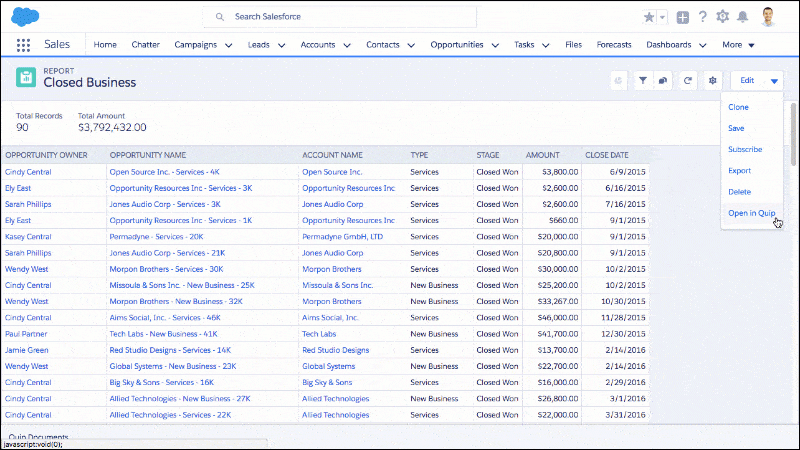The height and width of the screenshot is (450, 800).
Task: Open the Global Systems account link
Action: [329, 366]
